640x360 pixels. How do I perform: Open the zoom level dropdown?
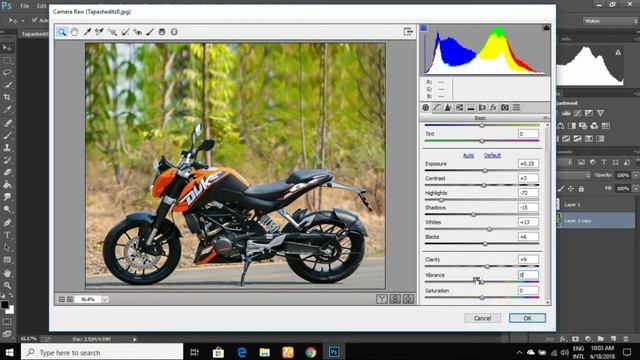click(105, 300)
